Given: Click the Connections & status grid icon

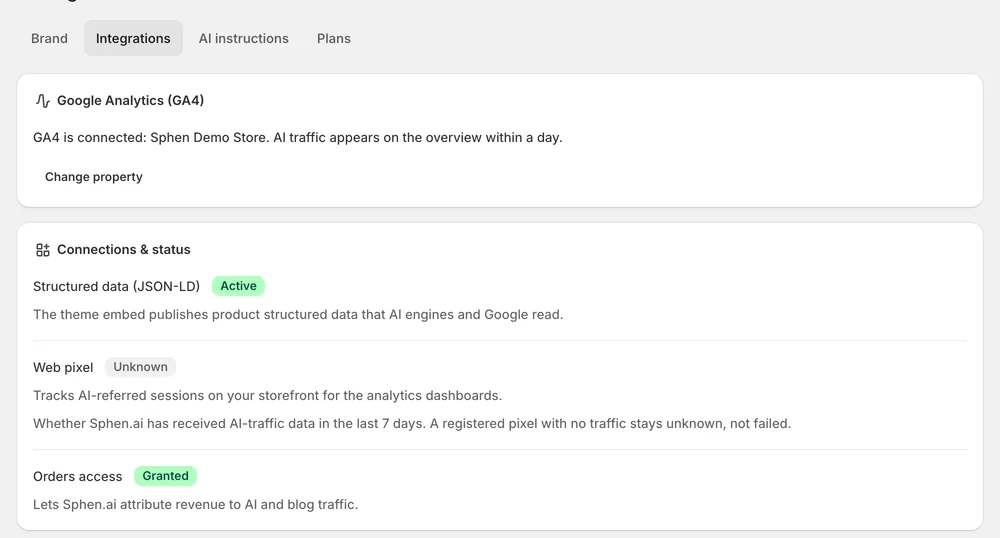Looking at the screenshot, I should coord(42,250).
